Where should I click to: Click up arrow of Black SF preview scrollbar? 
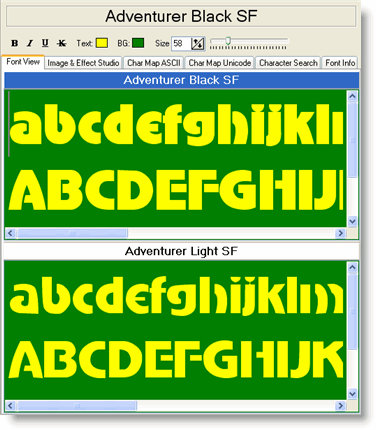tap(352, 96)
